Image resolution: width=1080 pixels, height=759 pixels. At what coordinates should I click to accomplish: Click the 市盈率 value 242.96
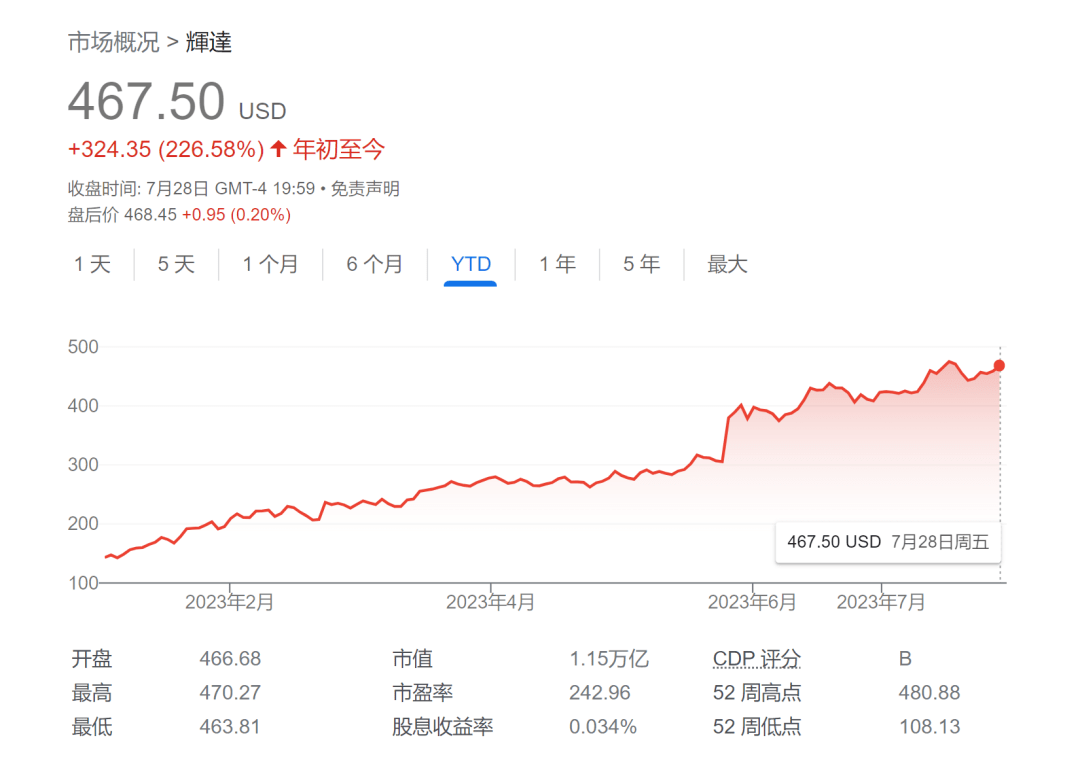(599, 692)
